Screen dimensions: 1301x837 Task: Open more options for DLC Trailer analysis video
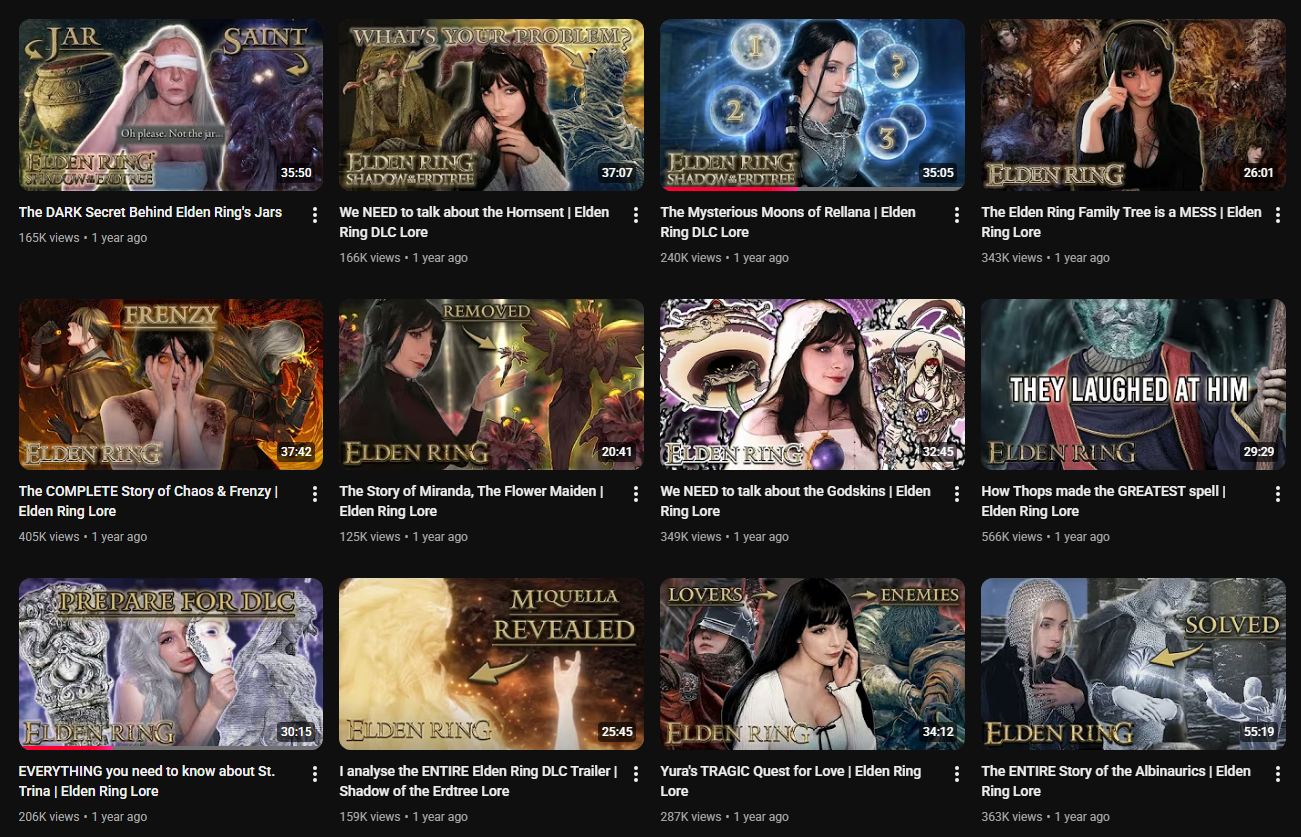636,774
